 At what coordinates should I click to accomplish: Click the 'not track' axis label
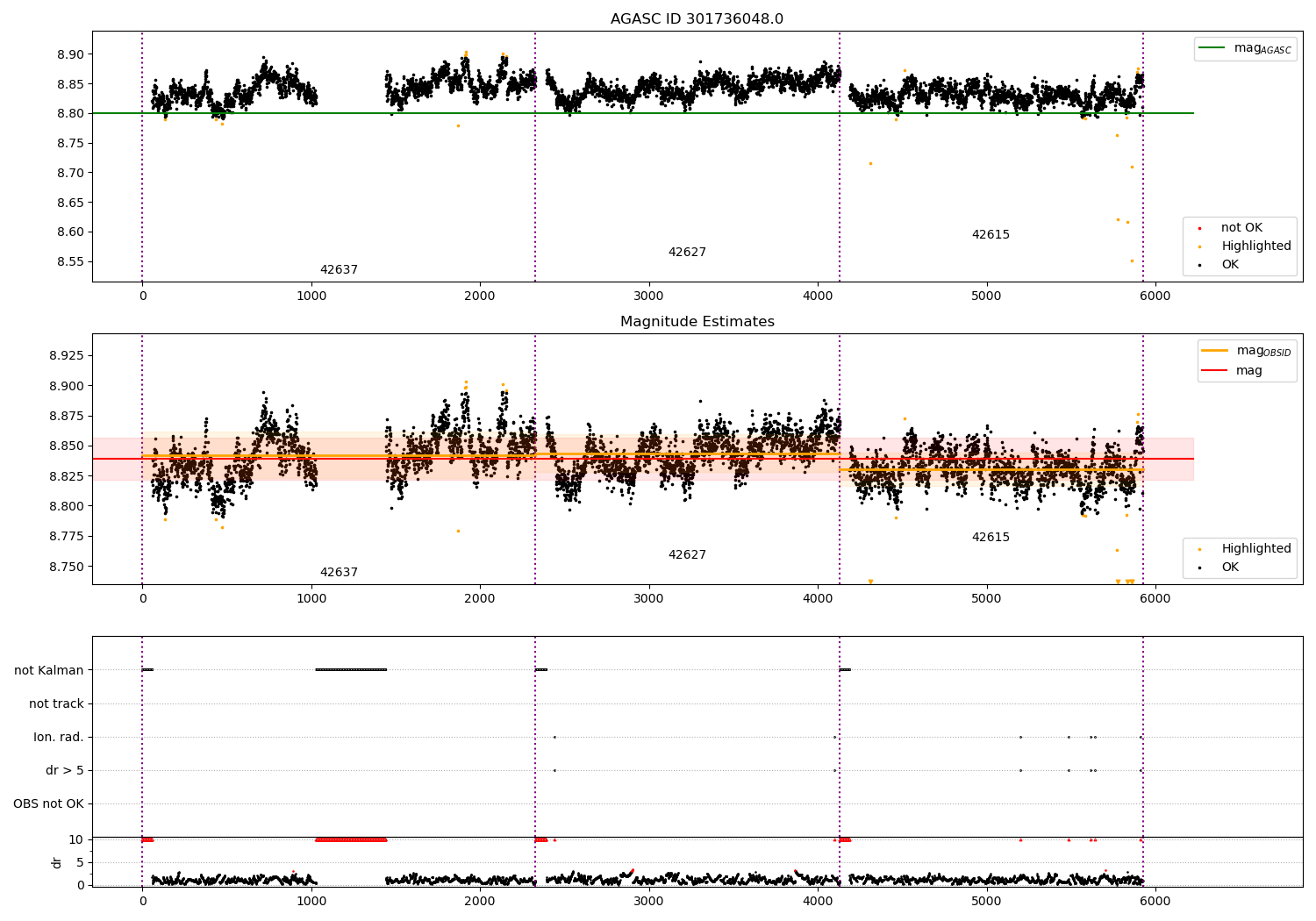point(56,704)
